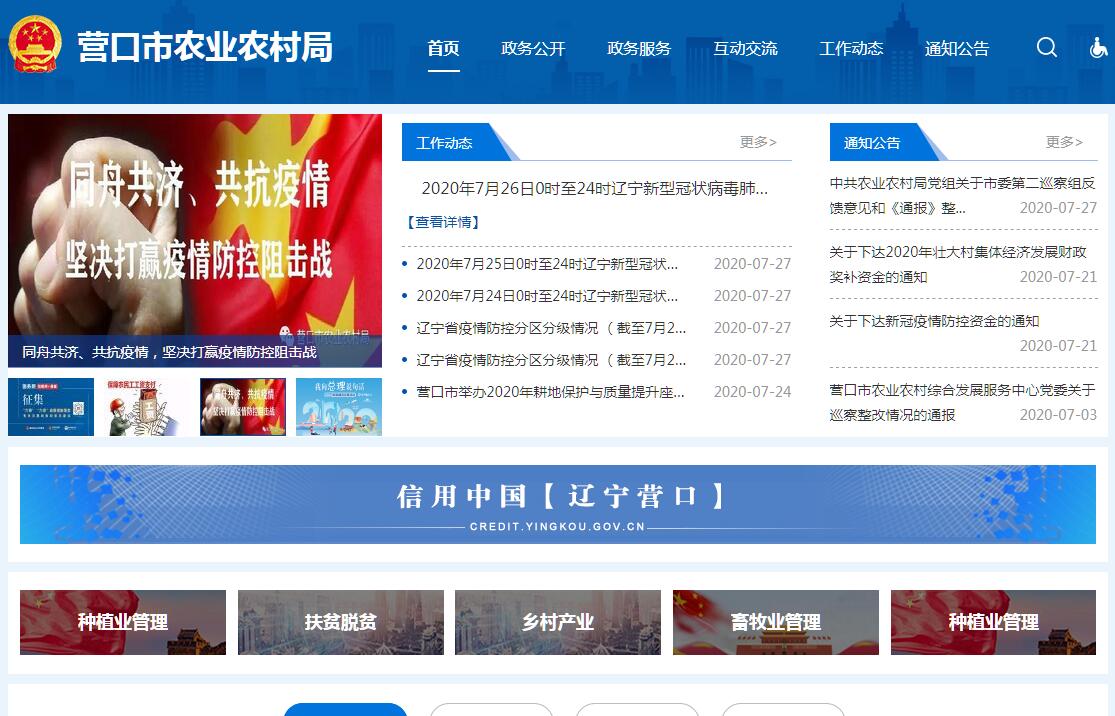Open the 扶贫脱贫 image tile
Screen dimensions: 1115x716
tap(340, 622)
